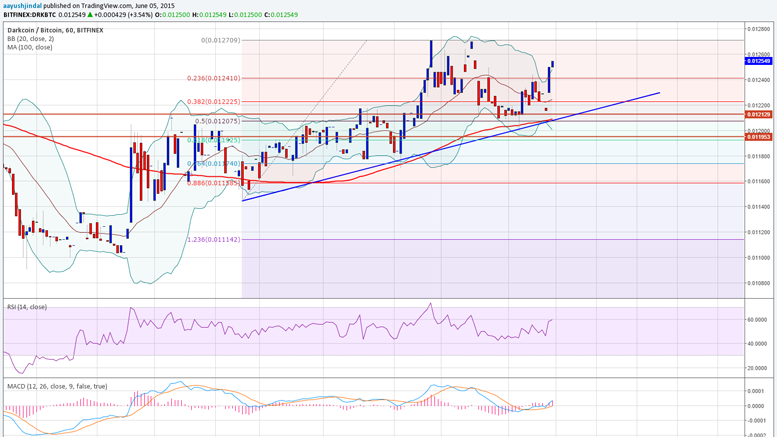Select the BB (20, close, 2) indicator label
The width and height of the screenshot is (777, 437).
(30, 39)
